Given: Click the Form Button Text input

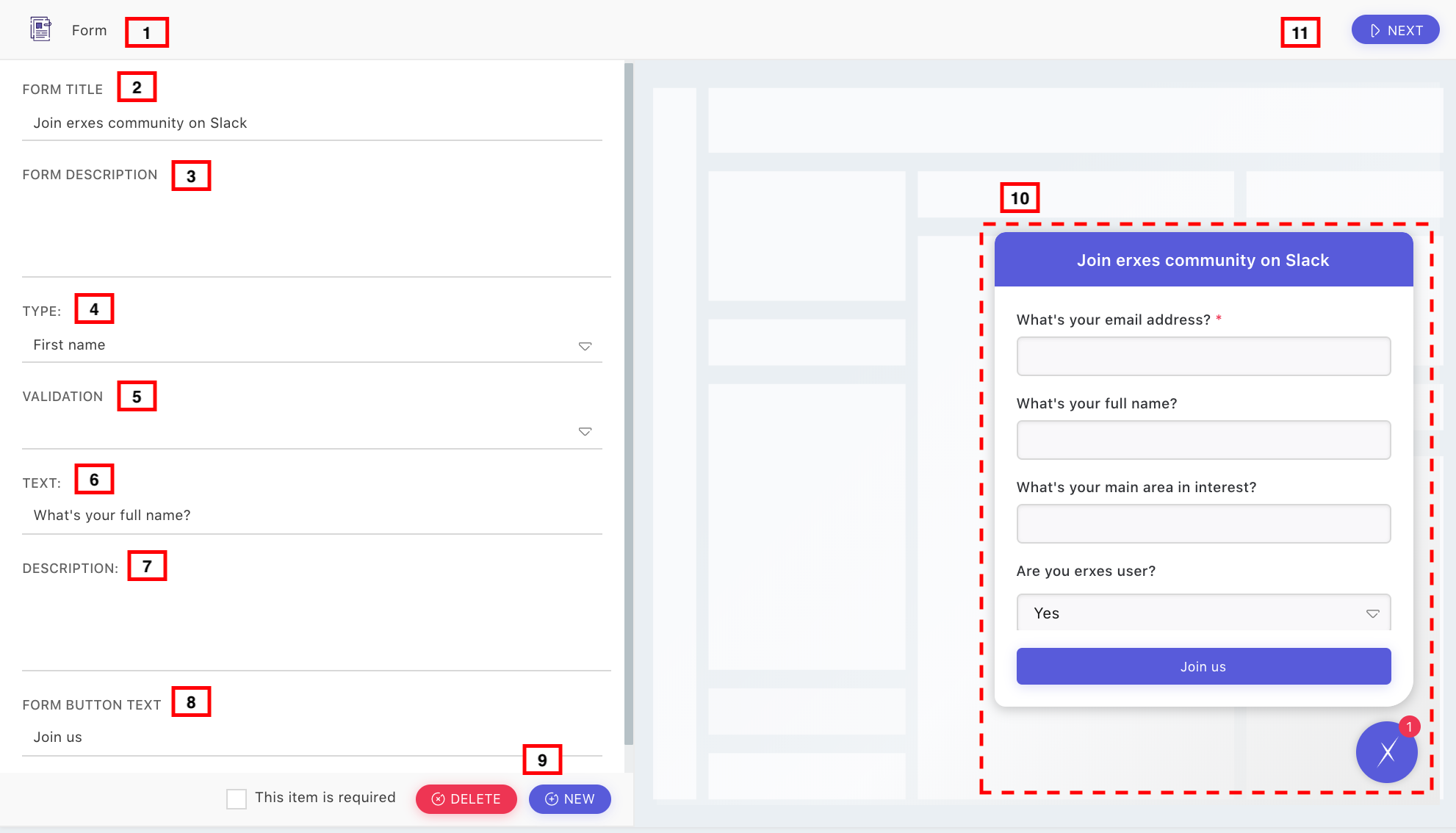Looking at the screenshot, I should (x=312, y=738).
